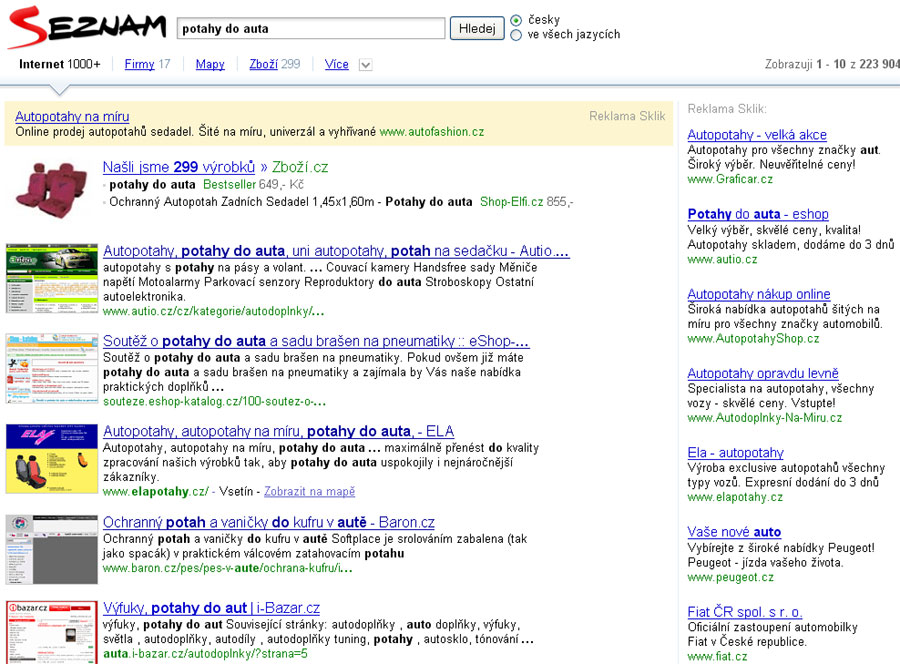900x664 pixels.
Task: Open 'Autopotahy nákup online' ad
Action: 759,294
